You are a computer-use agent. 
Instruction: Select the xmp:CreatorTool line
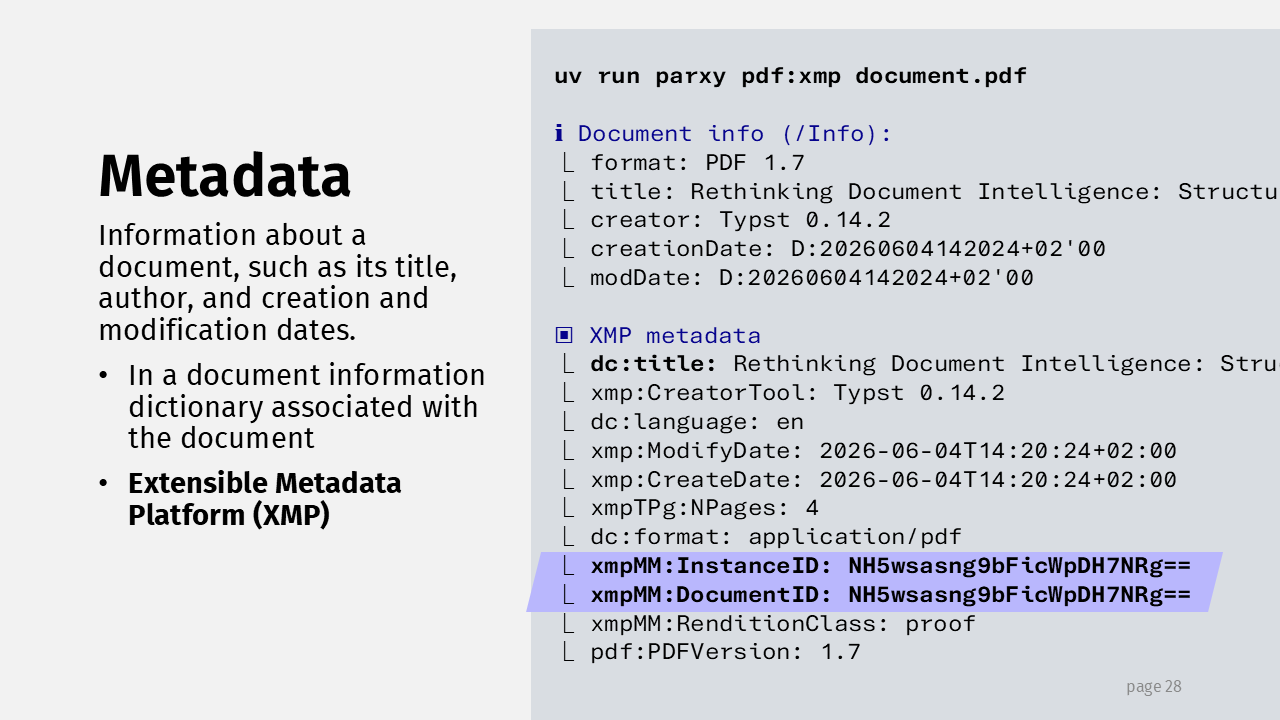pyautogui.click(x=784, y=393)
